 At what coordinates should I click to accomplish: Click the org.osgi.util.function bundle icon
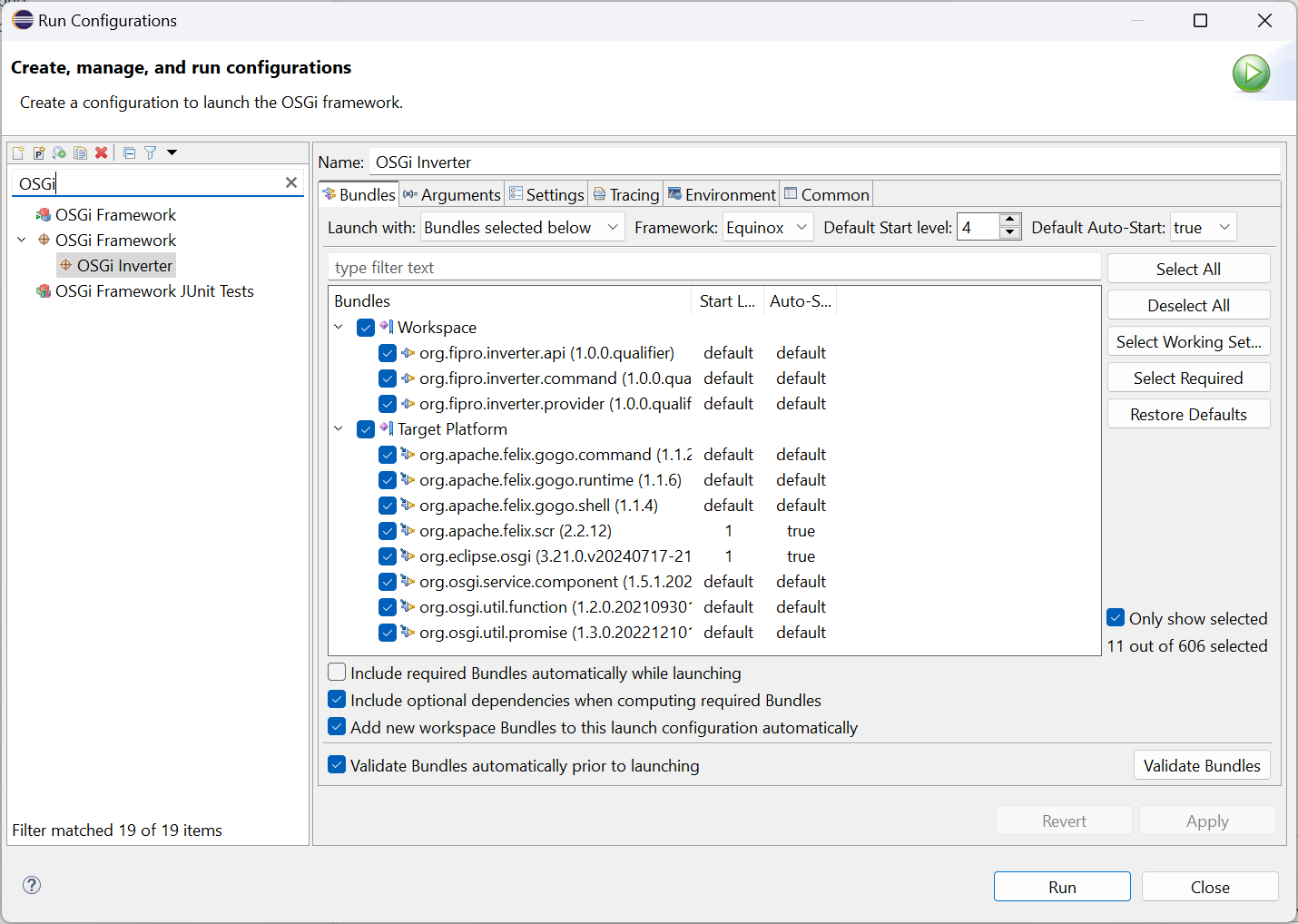pyautogui.click(x=408, y=606)
